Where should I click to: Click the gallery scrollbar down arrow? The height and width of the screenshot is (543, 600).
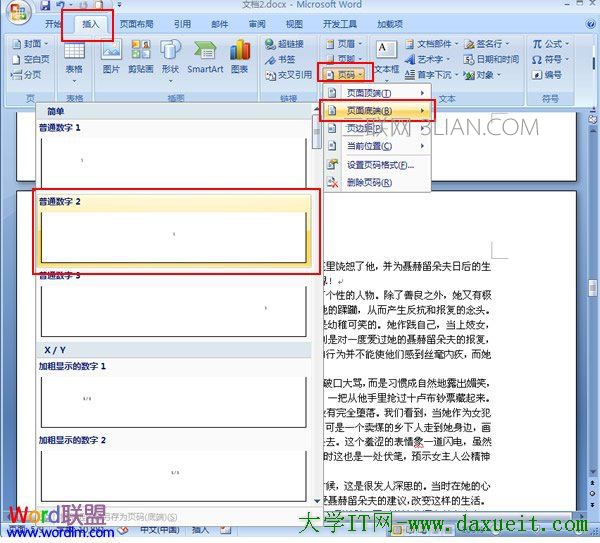point(317,501)
